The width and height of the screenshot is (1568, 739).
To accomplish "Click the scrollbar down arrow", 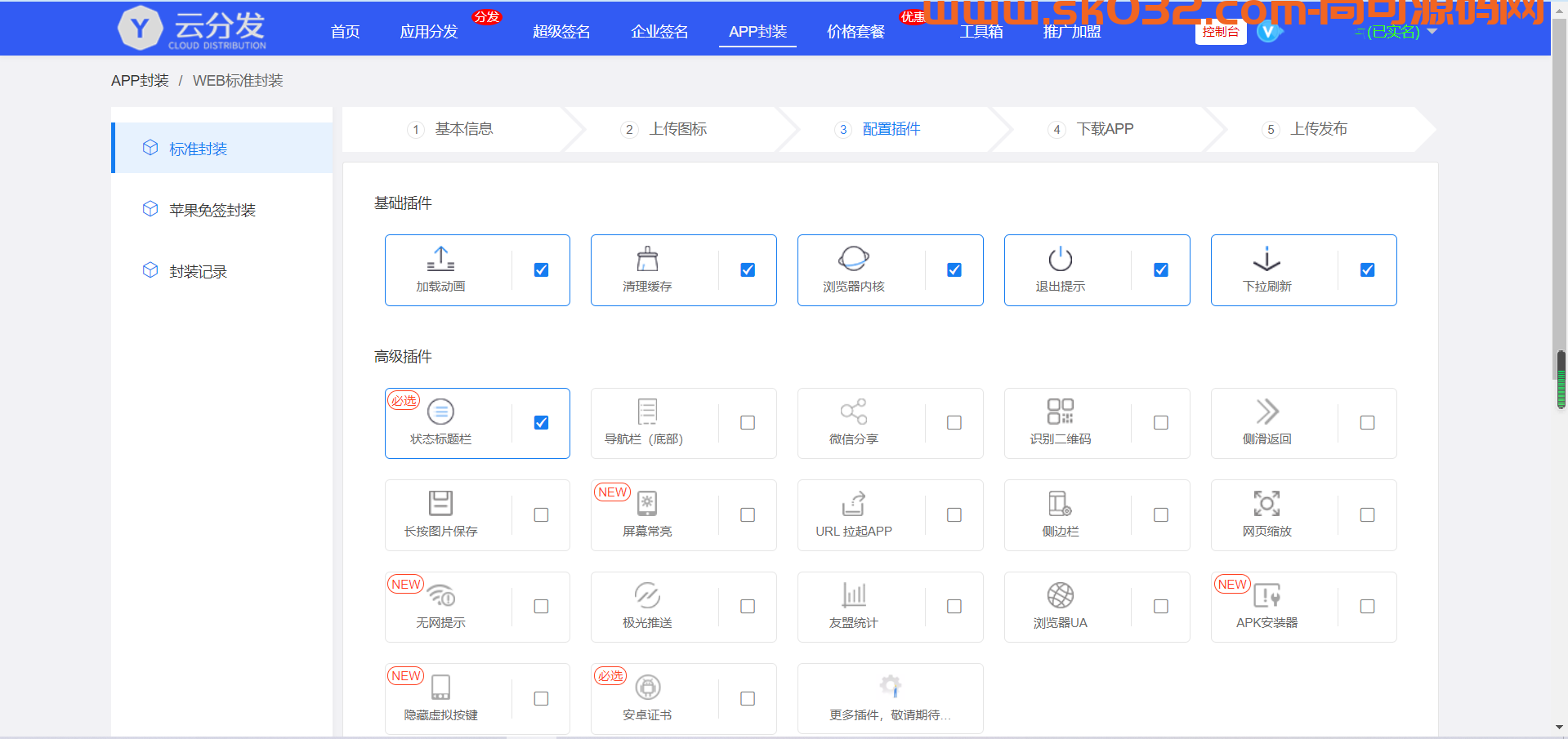I will point(1560,727).
